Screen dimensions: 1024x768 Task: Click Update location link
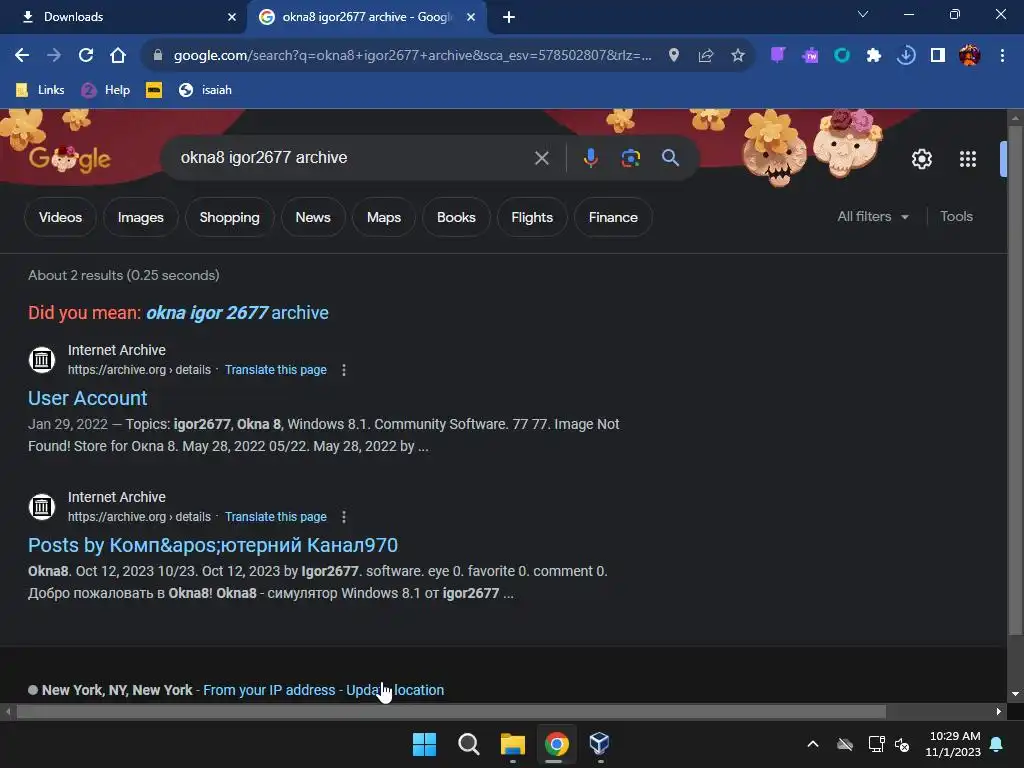[395, 690]
